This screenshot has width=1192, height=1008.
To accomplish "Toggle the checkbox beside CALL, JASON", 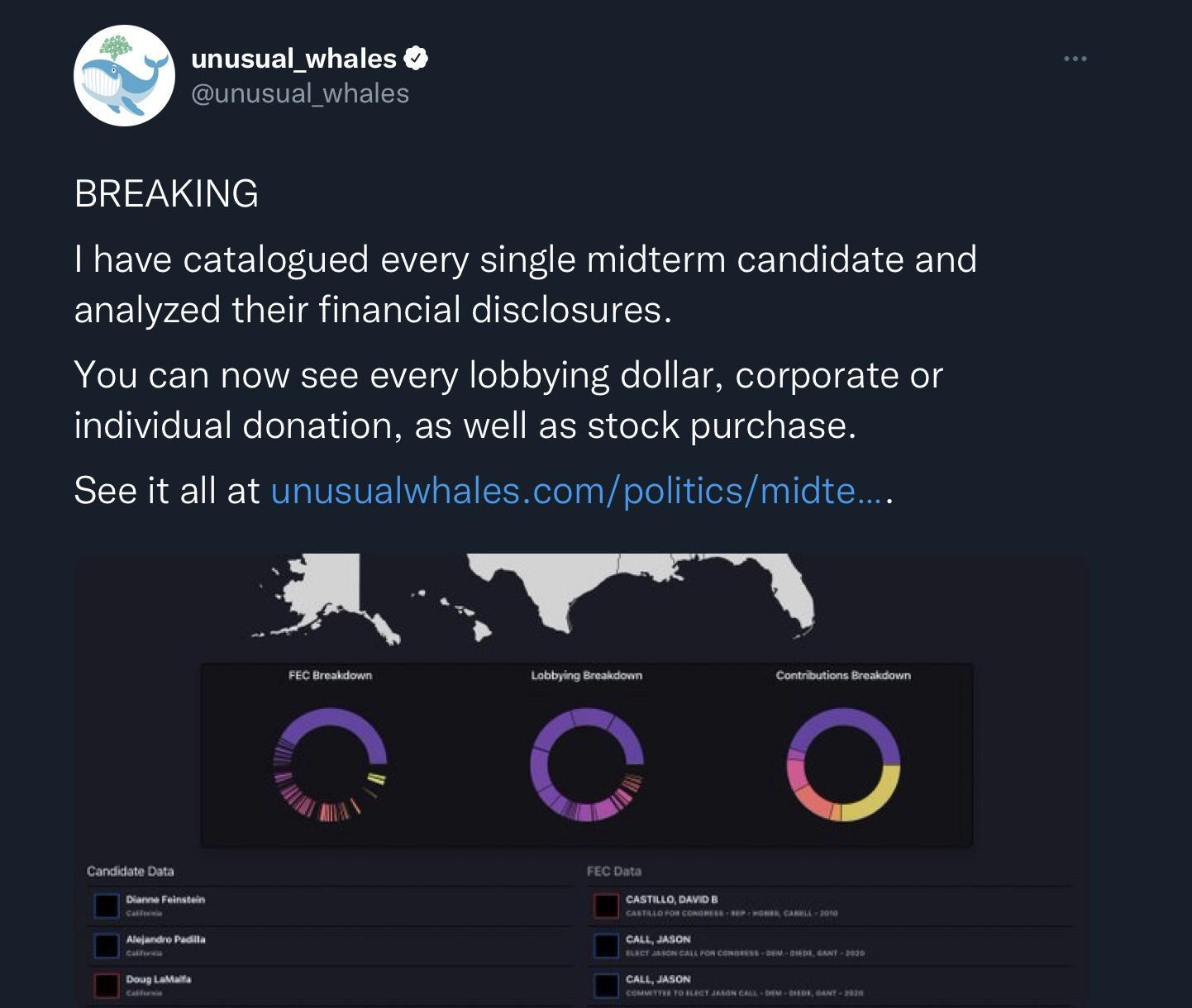I will (x=607, y=947).
